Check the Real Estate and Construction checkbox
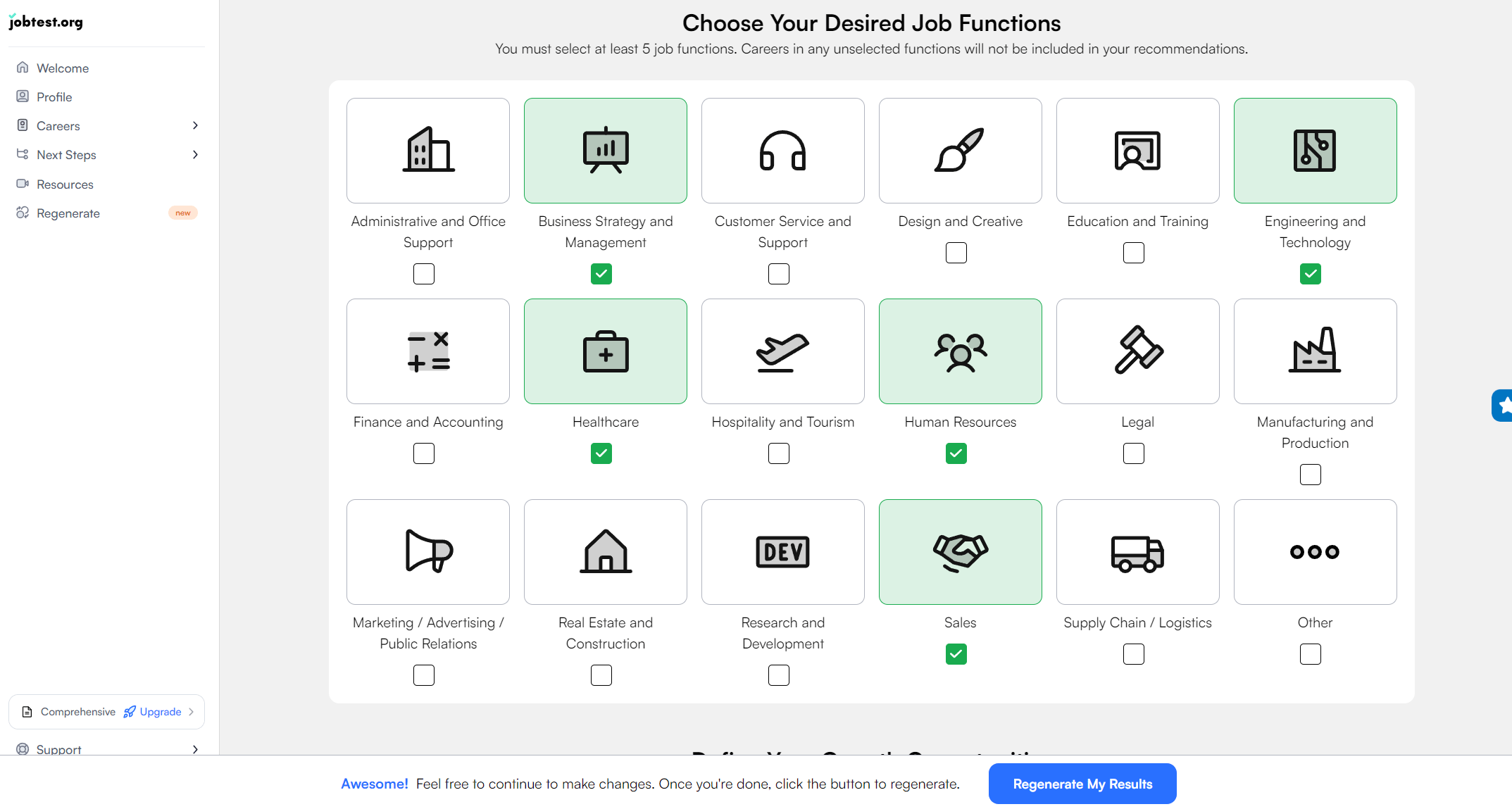The width and height of the screenshot is (1512, 809). [601, 675]
